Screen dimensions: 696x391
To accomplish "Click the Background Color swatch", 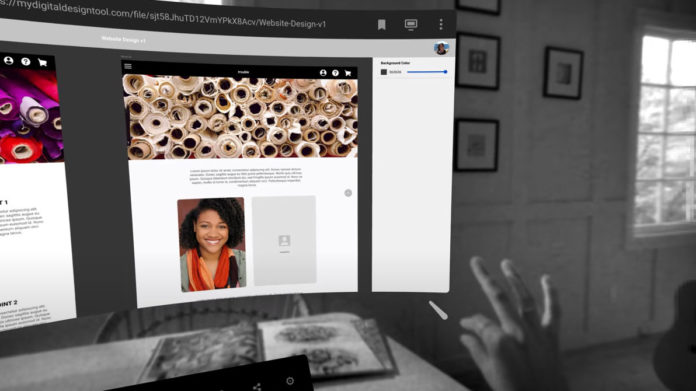I will click(384, 72).
